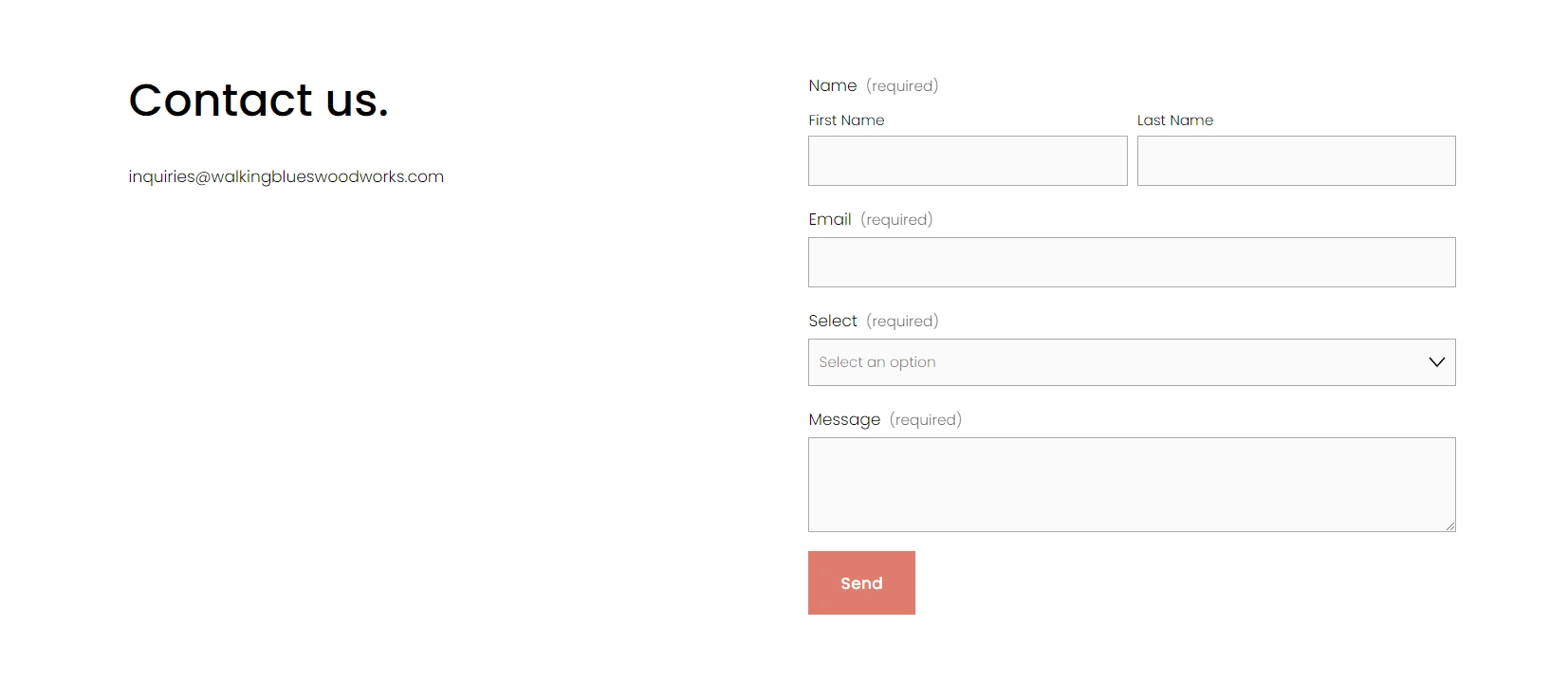Click the 'Last Name' field label

[x=1175, y=120]
